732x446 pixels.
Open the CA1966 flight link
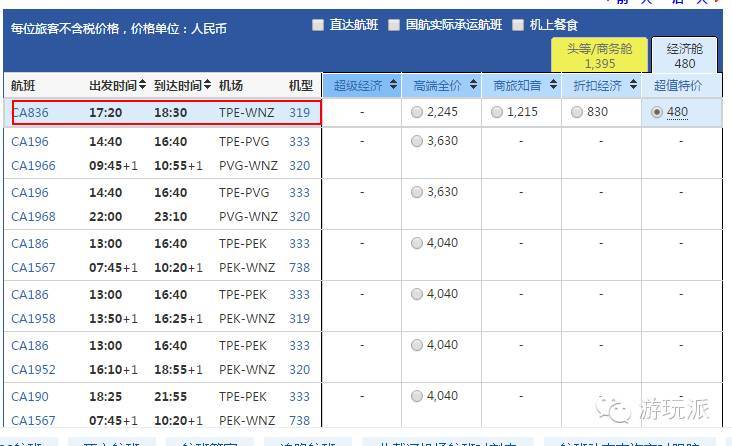(33, 166)
